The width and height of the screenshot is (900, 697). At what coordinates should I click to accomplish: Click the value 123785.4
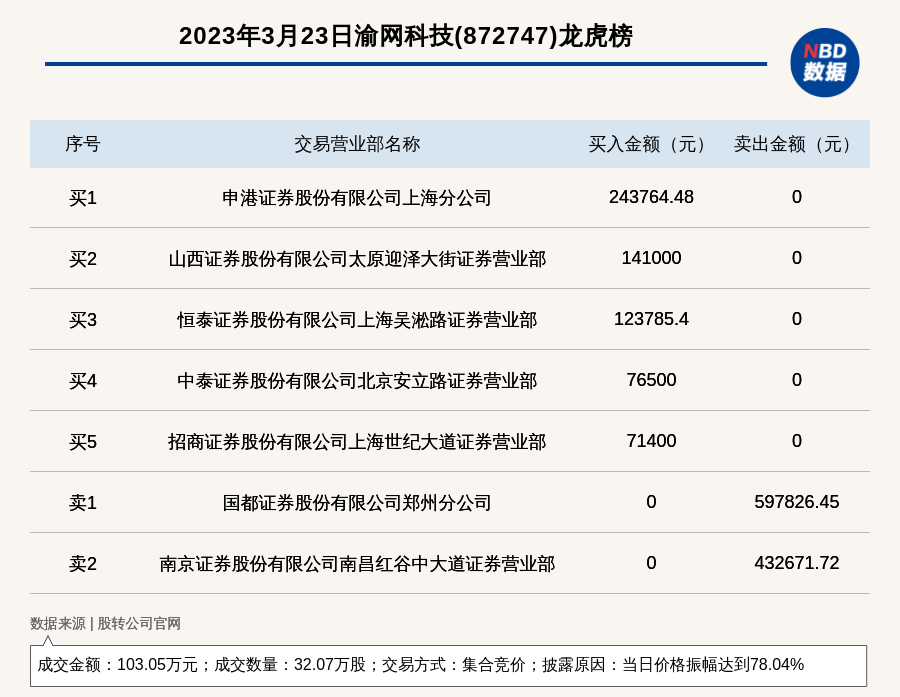(x=651, y=319)
